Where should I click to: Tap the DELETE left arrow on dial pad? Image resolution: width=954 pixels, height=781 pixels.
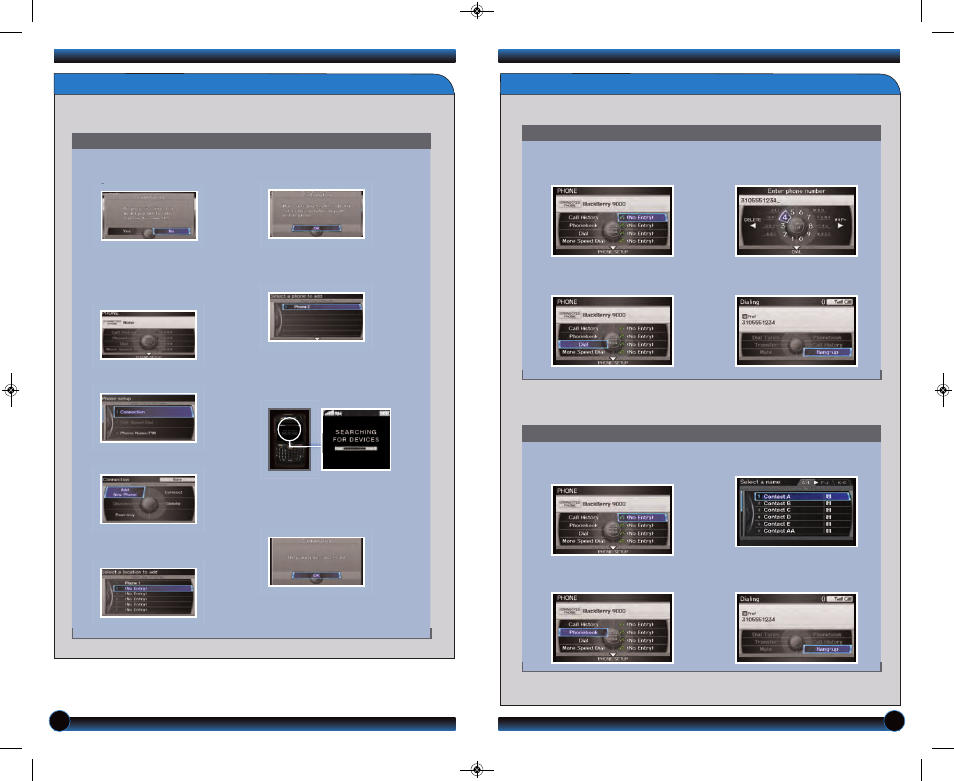pyautogui.click(x=753, y=226)
